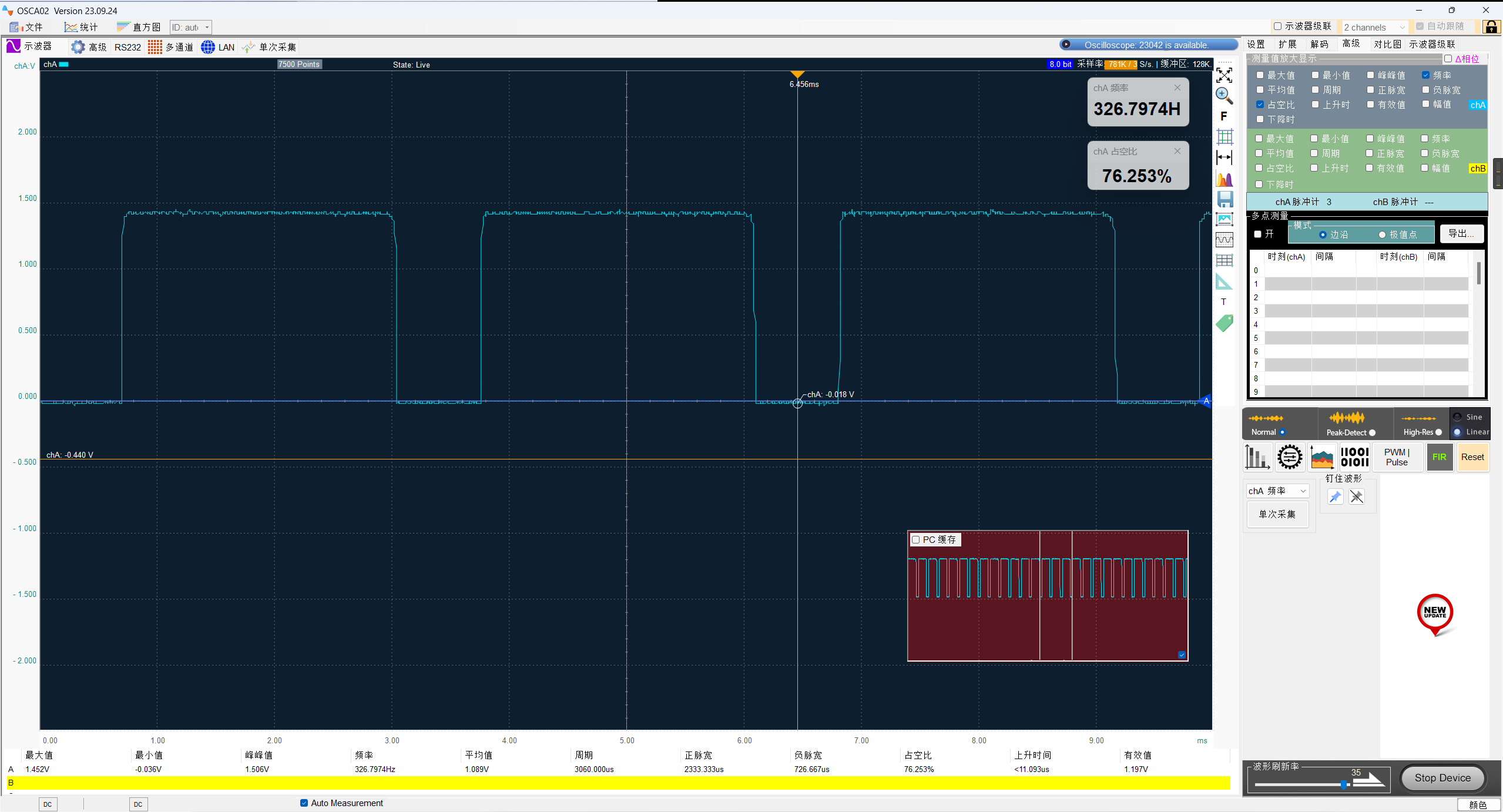
Task: Open the 直方图 menu
Action: (x=139, y=27)
